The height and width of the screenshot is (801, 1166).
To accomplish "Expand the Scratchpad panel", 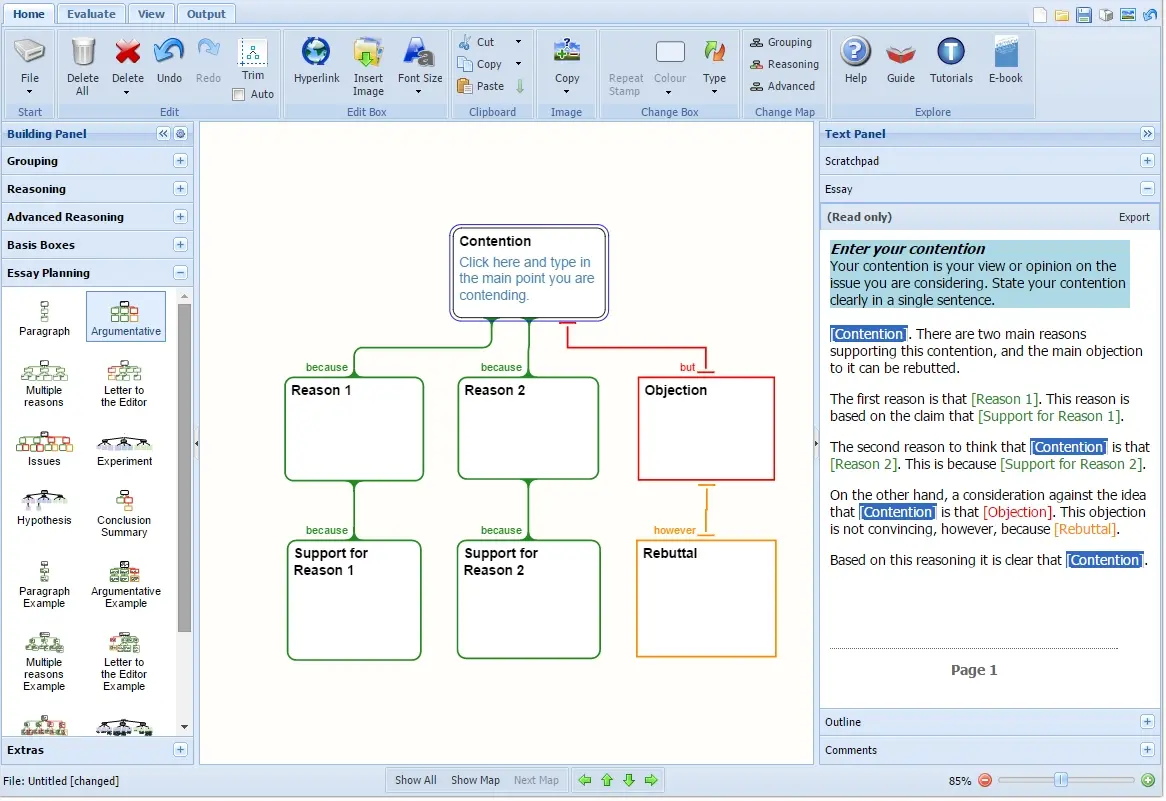I will pos(1147,161).
